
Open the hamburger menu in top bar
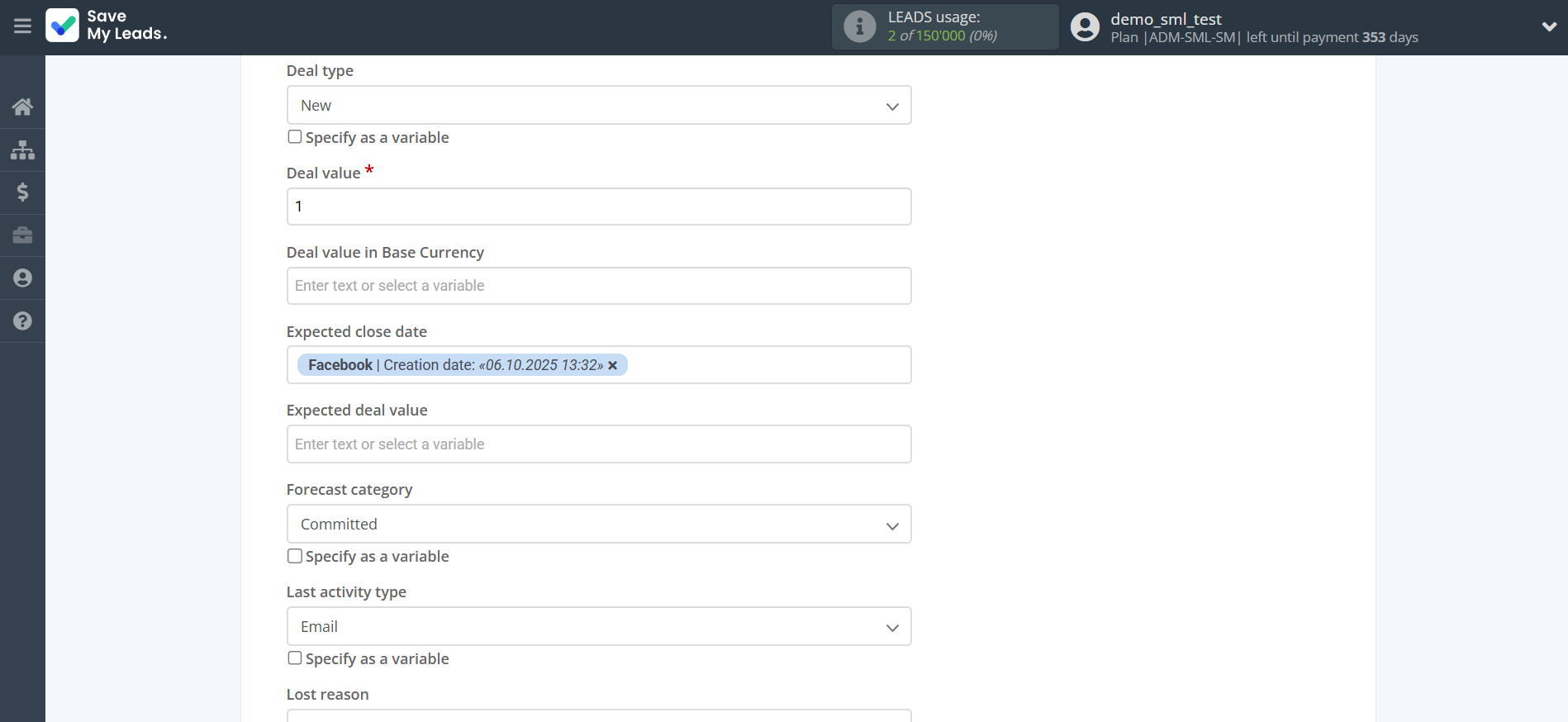coord(22,26)
